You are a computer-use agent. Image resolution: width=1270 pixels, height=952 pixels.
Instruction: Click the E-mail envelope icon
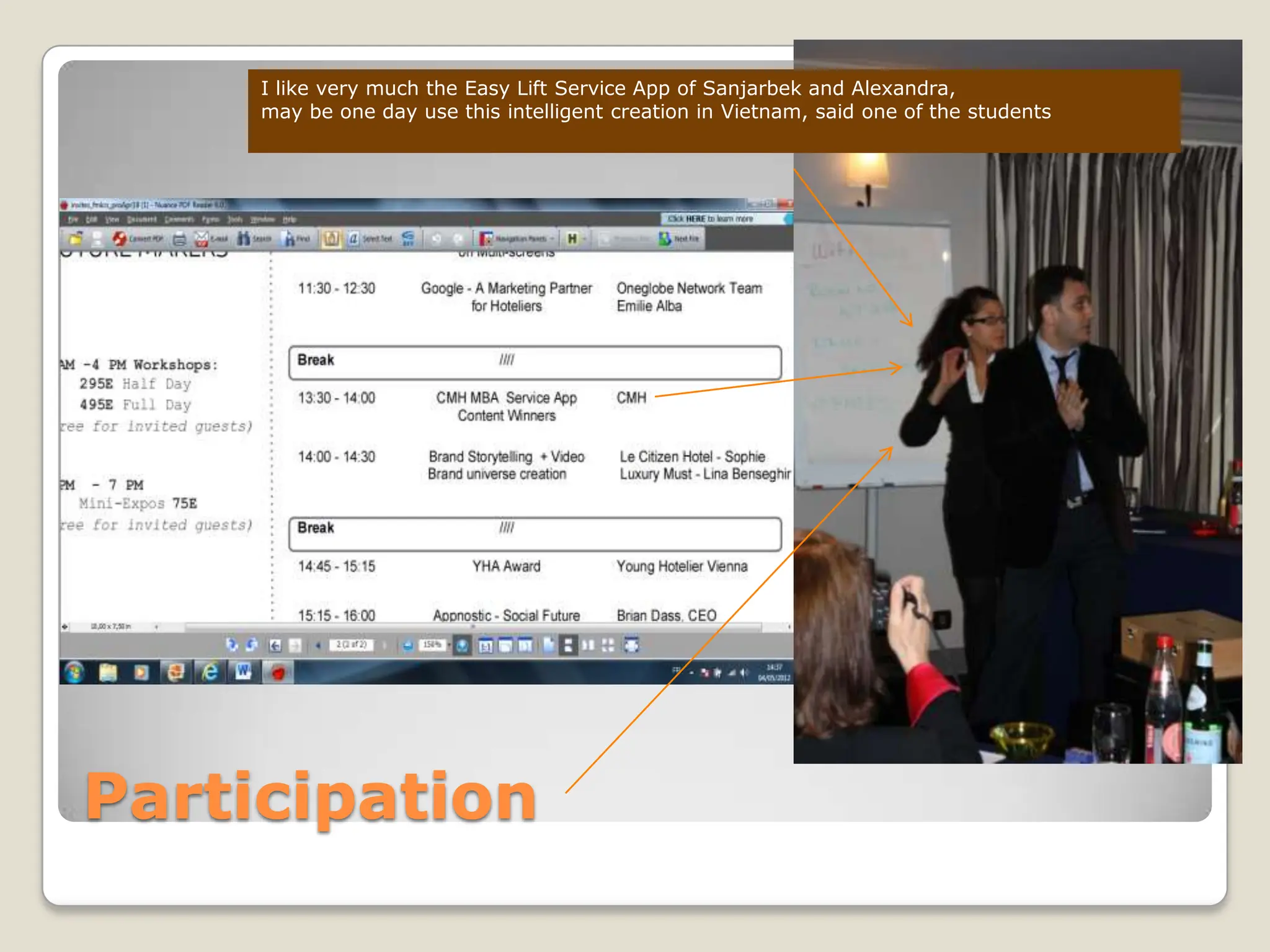(201, 239)
